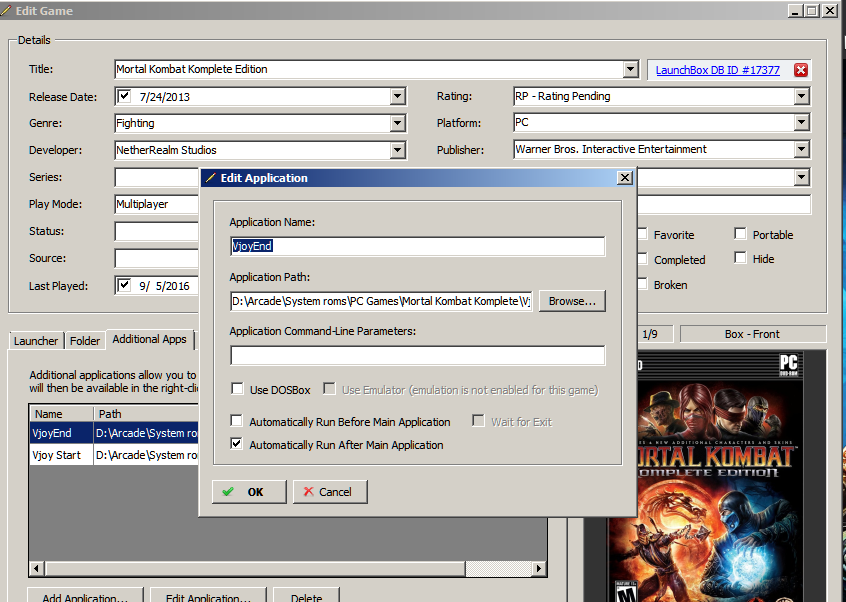The width and height of the screenshot is (846, 602).
Task: Select the VjoyEnd row in the apps list
Action: (114, 433)
